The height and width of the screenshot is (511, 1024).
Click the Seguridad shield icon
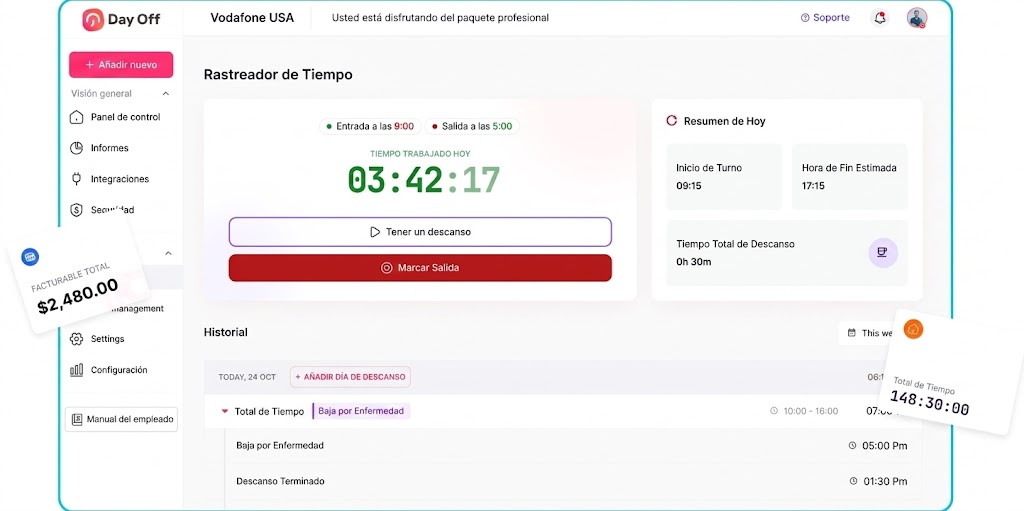(76, 210)
